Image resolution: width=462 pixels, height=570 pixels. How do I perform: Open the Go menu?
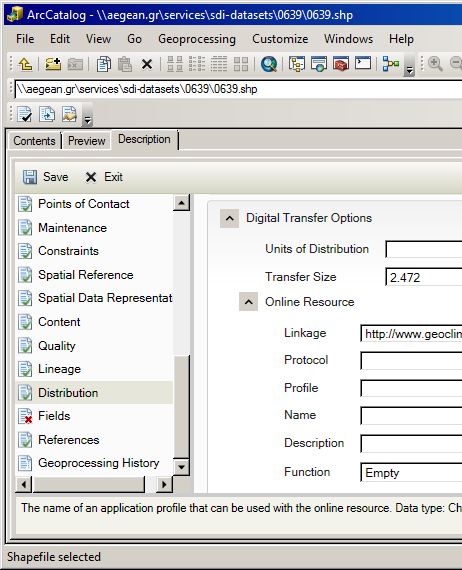click(x=134, y=39)
